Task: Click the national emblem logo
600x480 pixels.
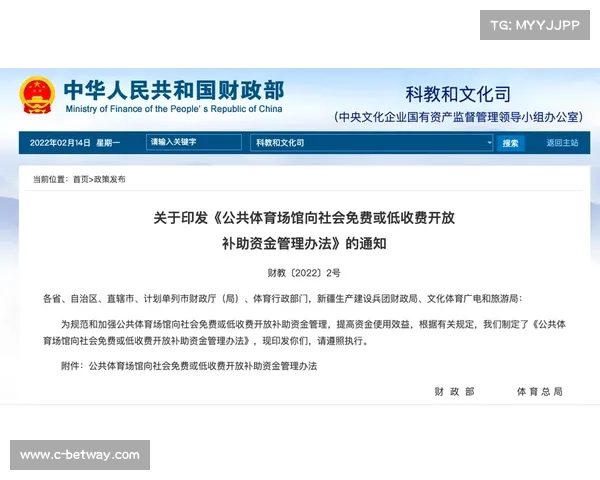Action: [37, 95]
